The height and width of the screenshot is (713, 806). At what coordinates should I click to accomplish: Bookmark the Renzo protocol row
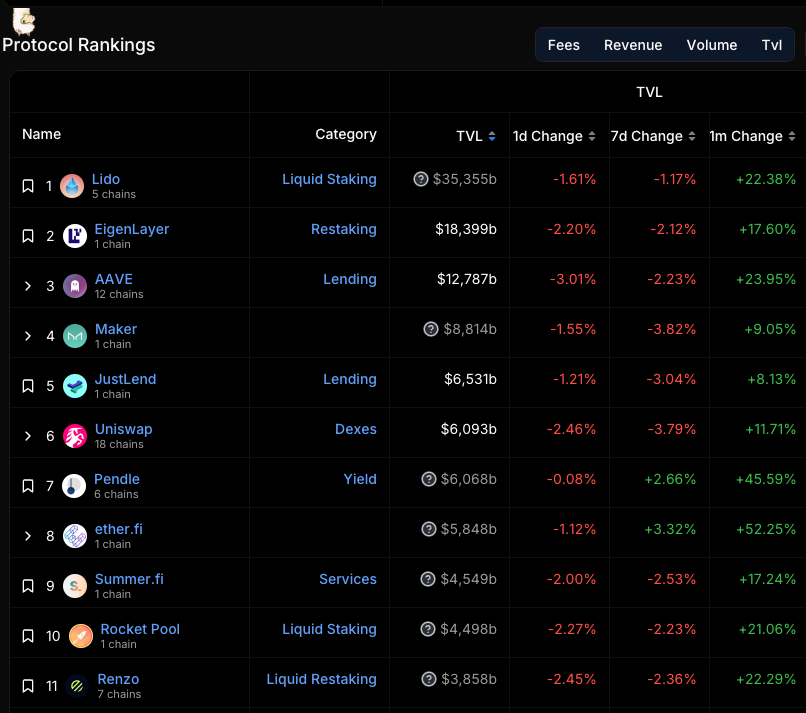click(28, 686)
